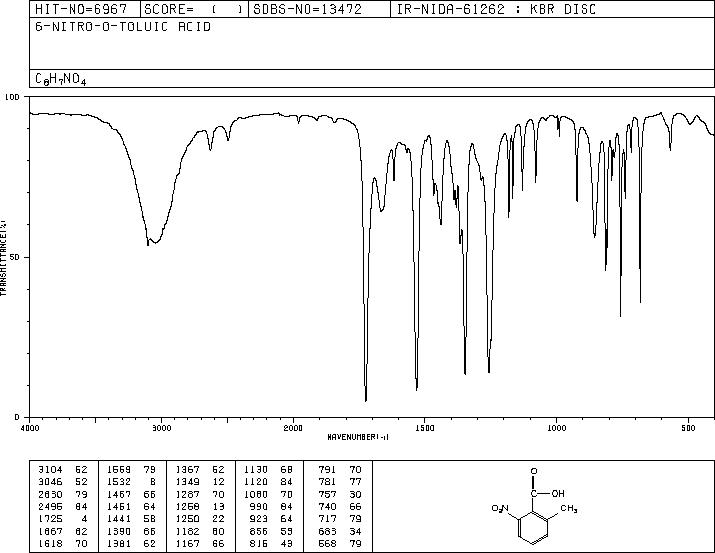This screenshot has width=715, height=553.
Task: Click the peak table row 717 79
Action: tap(340, 519)
